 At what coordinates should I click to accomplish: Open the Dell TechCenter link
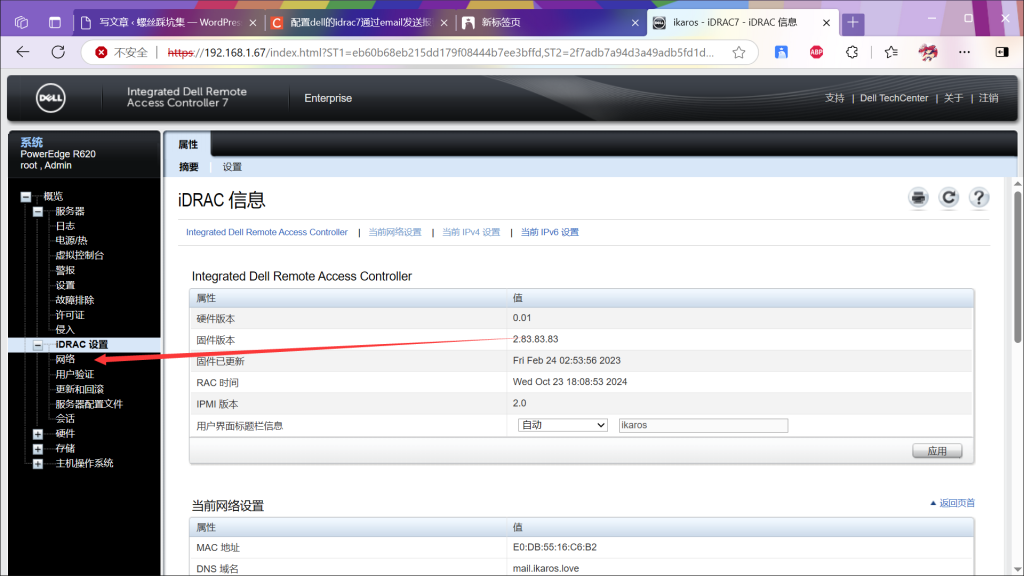click(x=894, y=98)
